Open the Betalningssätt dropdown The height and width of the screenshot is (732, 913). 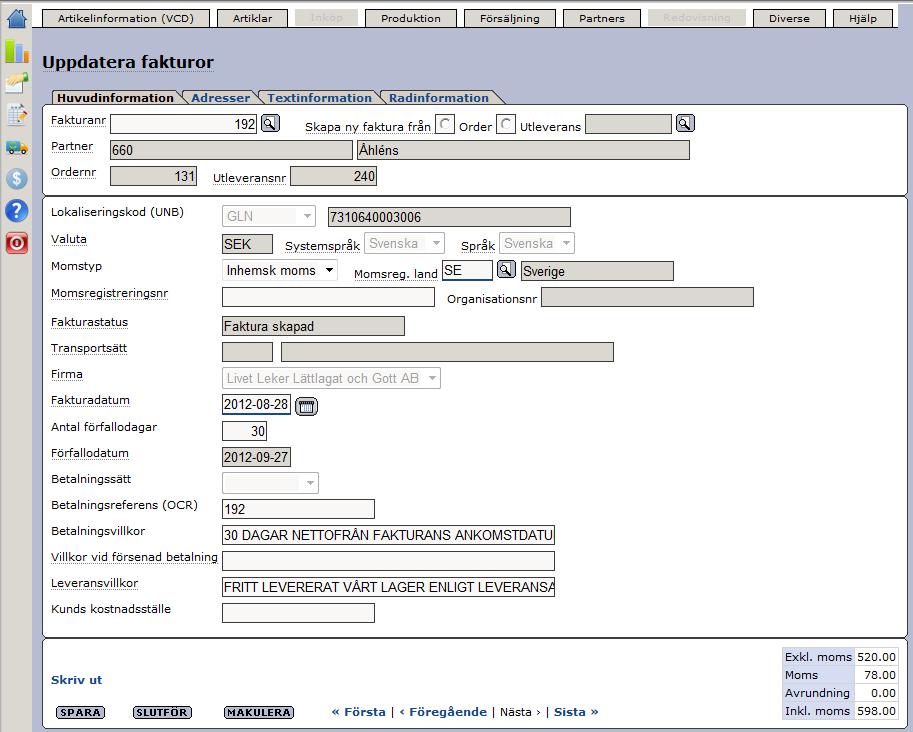click(x=270, y=483)
